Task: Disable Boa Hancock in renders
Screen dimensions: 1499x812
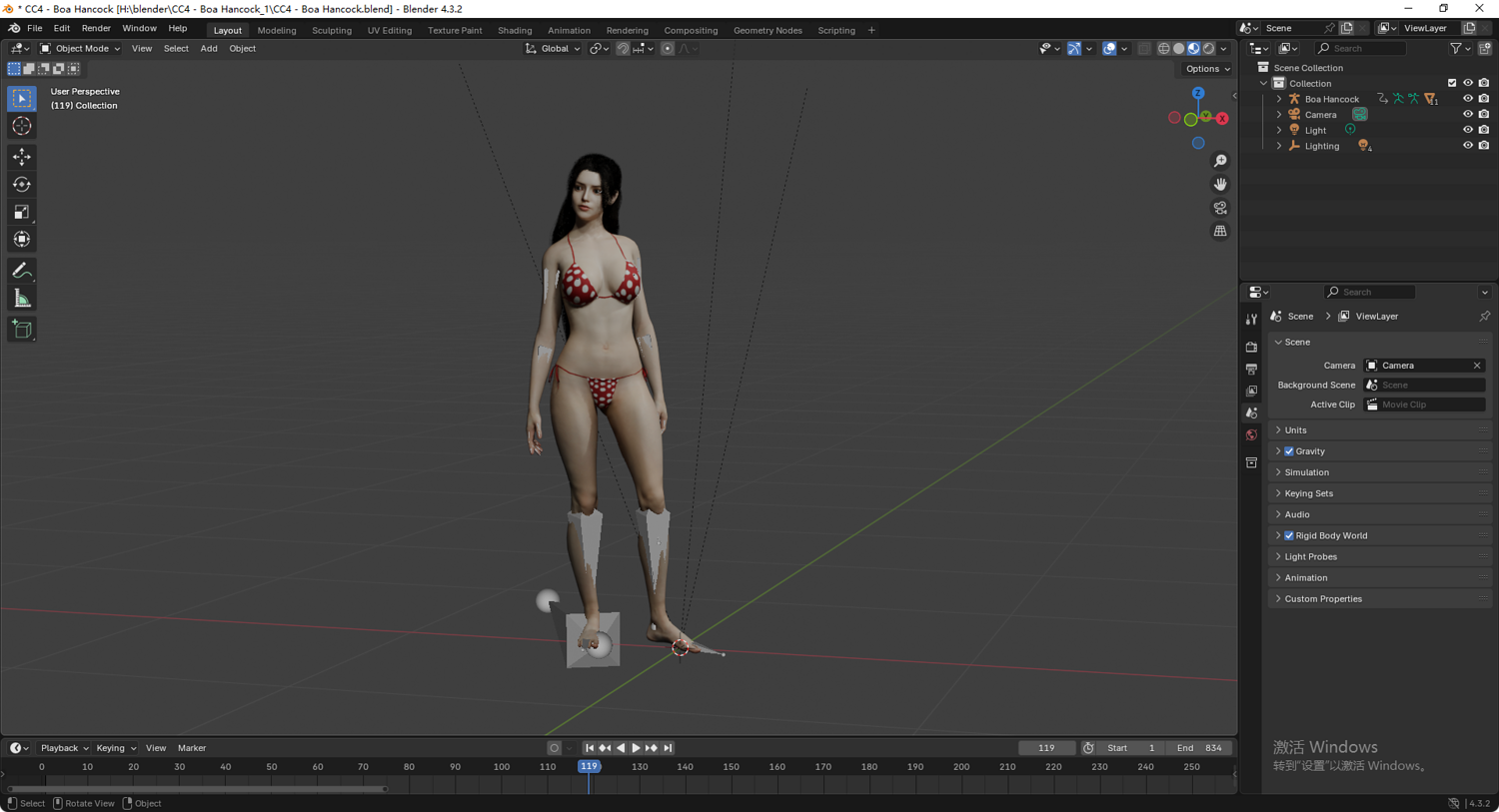Action: click(1484, 99)
